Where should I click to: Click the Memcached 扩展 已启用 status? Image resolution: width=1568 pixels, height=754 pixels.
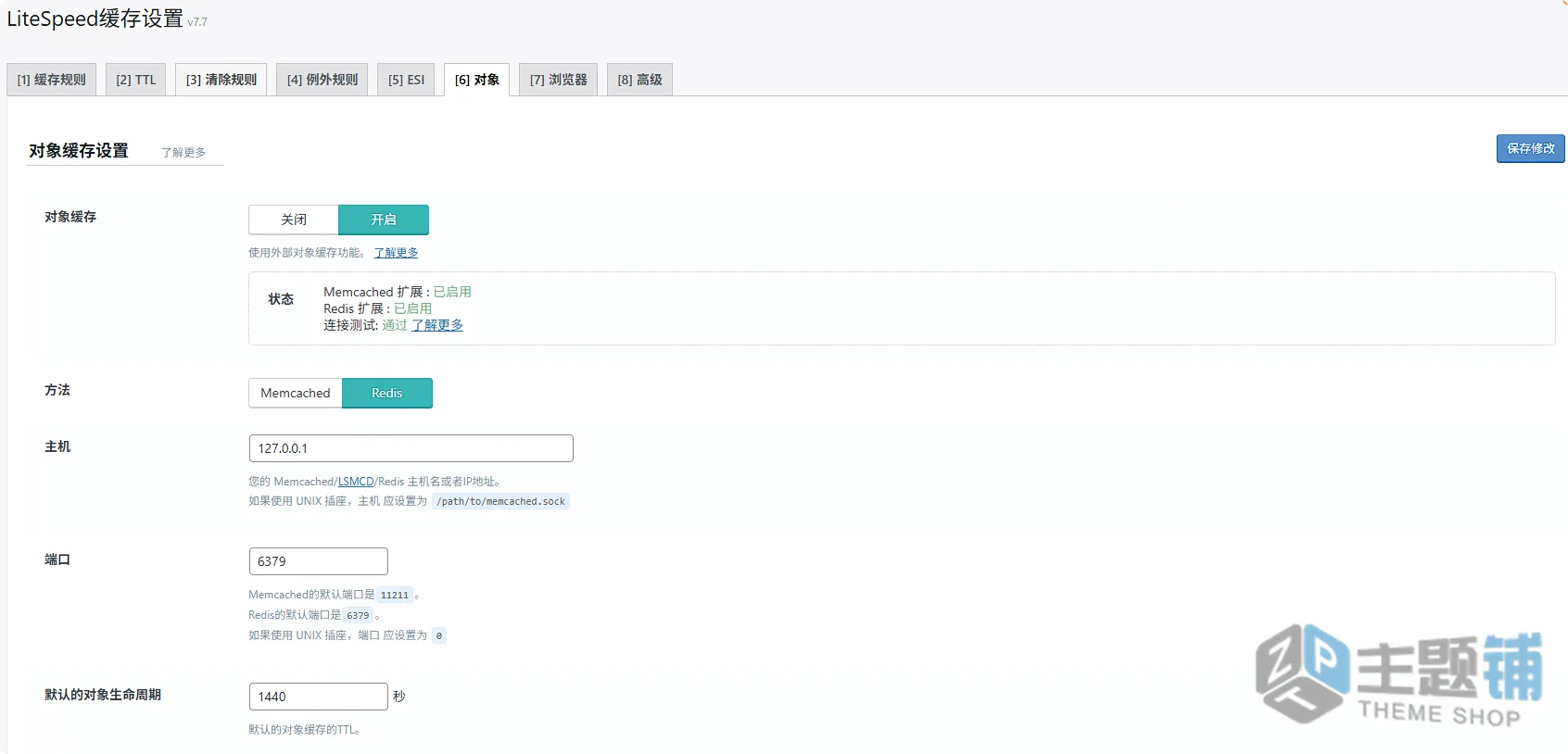pyautogui.click(x=452, y=292)
